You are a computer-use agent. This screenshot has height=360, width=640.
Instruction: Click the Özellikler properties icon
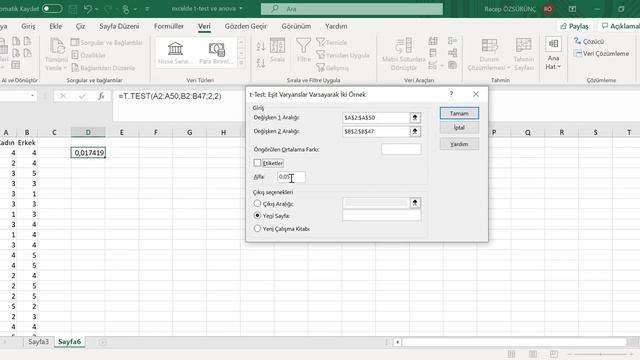75,55
